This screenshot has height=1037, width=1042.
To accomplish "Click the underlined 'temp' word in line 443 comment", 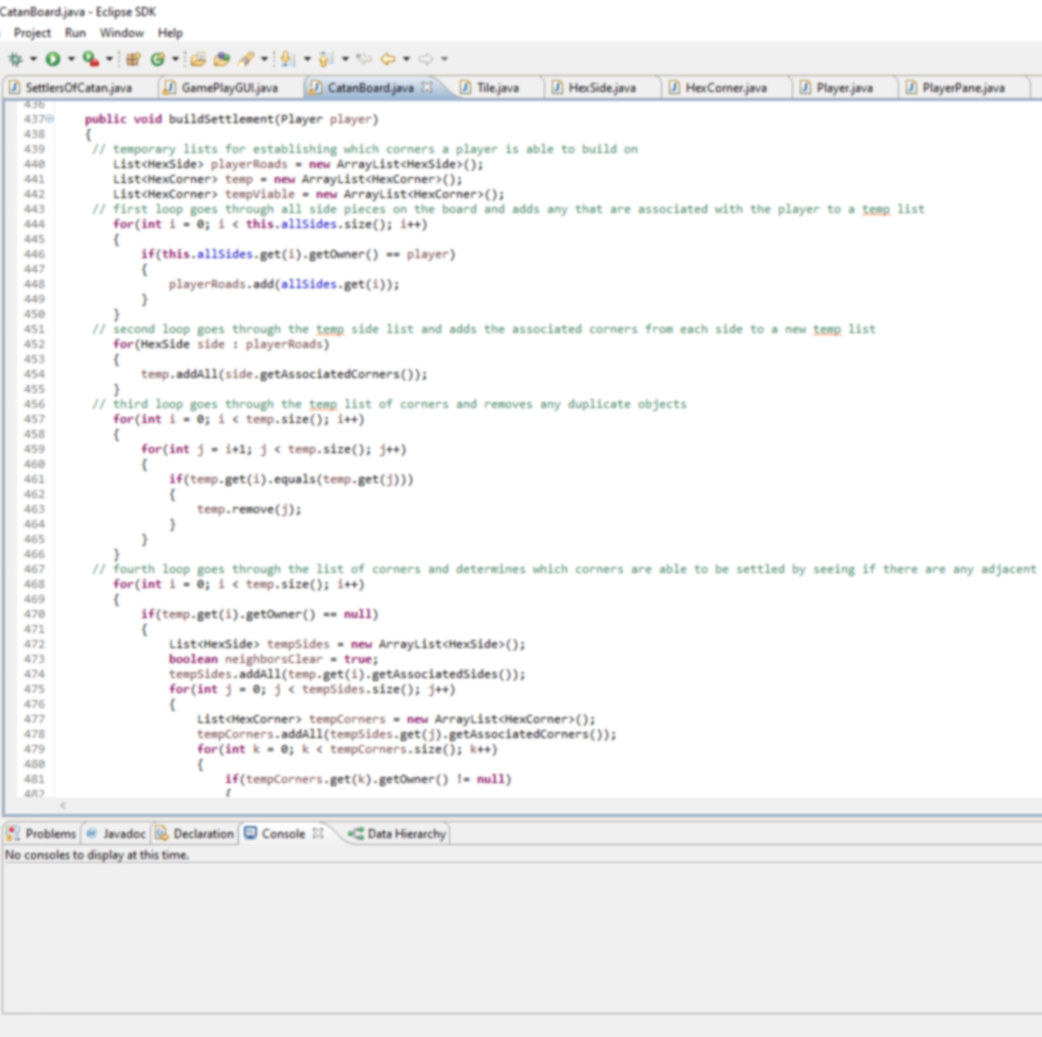I will (875, 209).
